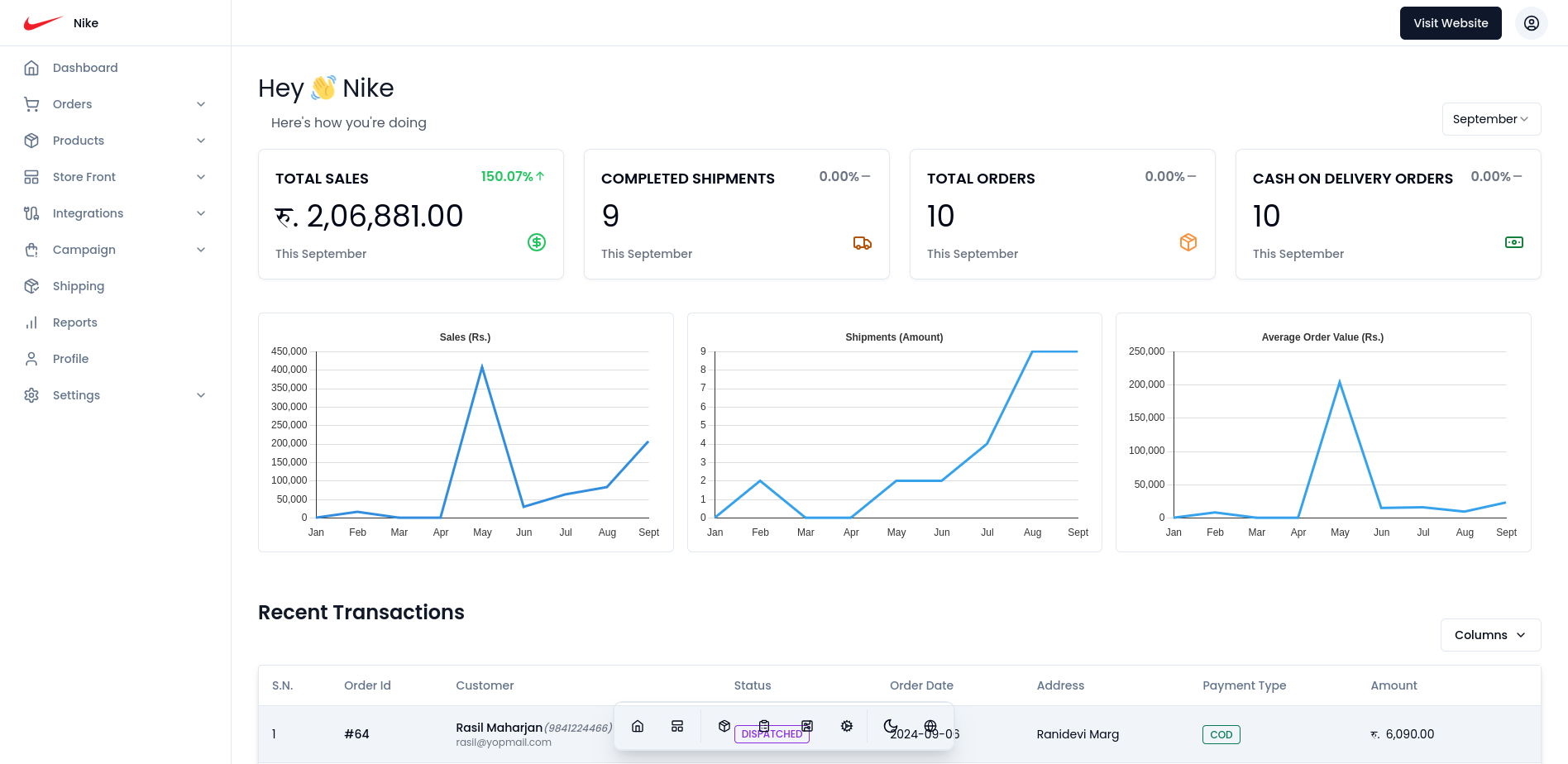This screenshot has height=764, width=1568.
Task: Switch theme with the moon icon
Action: click(891, 726)
